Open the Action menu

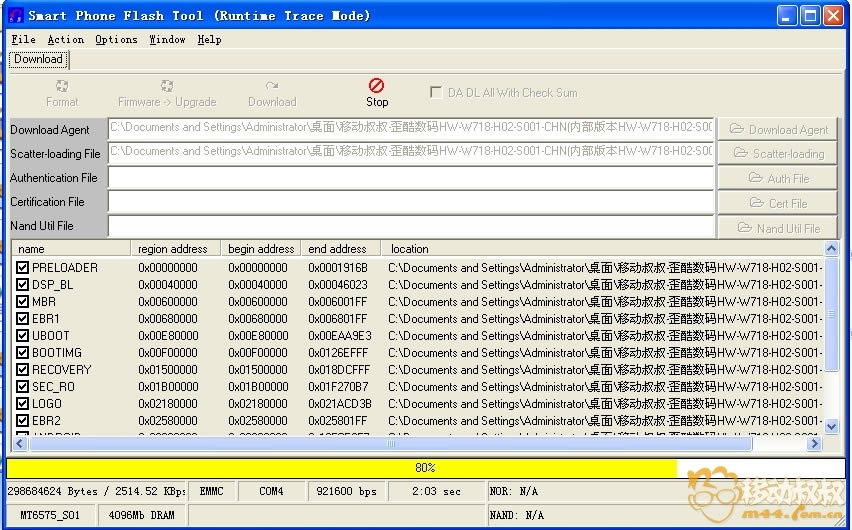pyautogui.click(x=66, y=40)
